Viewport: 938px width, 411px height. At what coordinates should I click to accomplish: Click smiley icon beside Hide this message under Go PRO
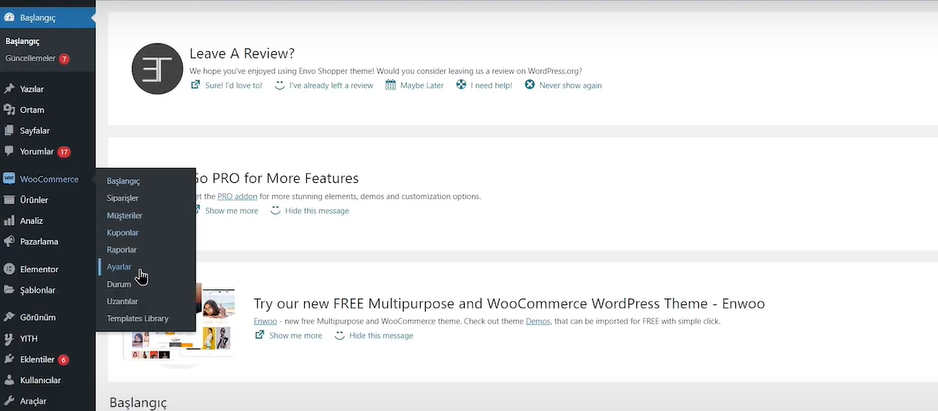[x=275, y=211]
